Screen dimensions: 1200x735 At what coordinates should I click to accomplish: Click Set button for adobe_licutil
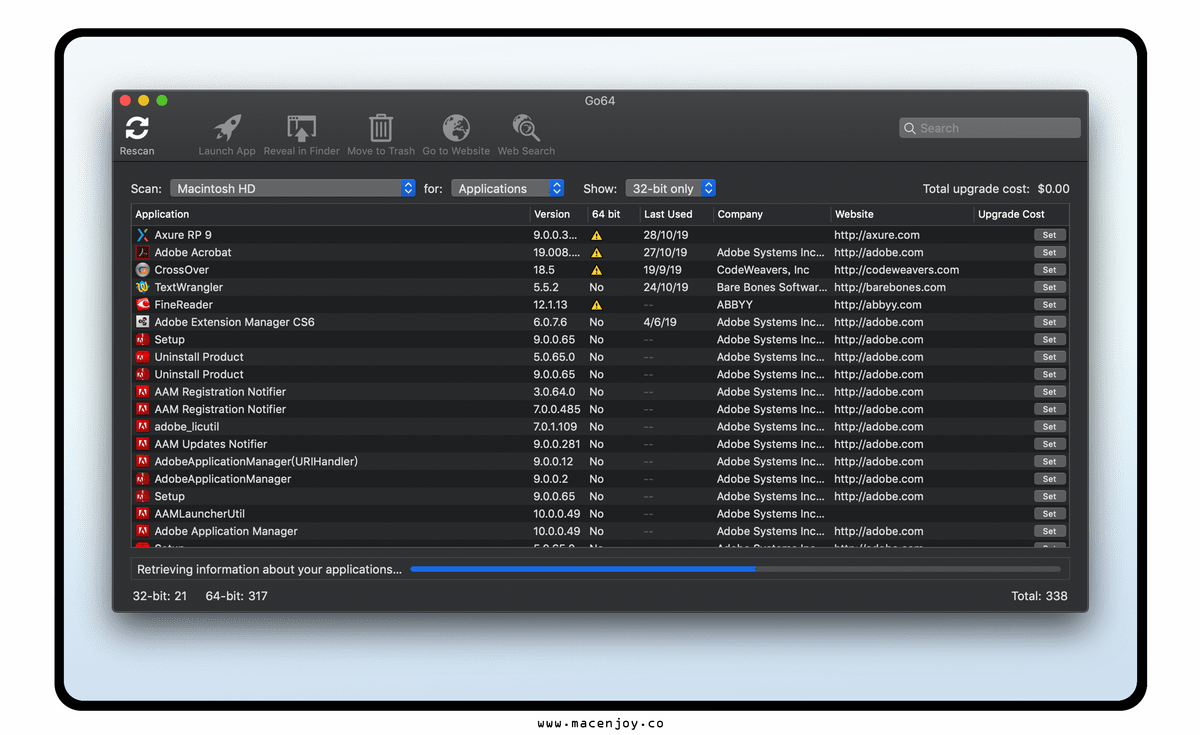[1050, 427]
